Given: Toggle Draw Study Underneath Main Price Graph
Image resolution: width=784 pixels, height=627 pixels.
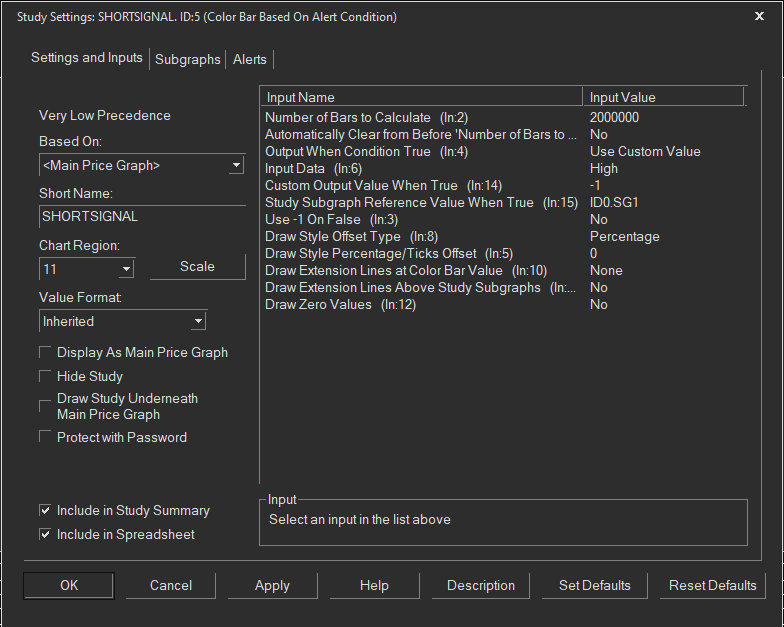Looking at the screenshot, I should pos(46,406).
